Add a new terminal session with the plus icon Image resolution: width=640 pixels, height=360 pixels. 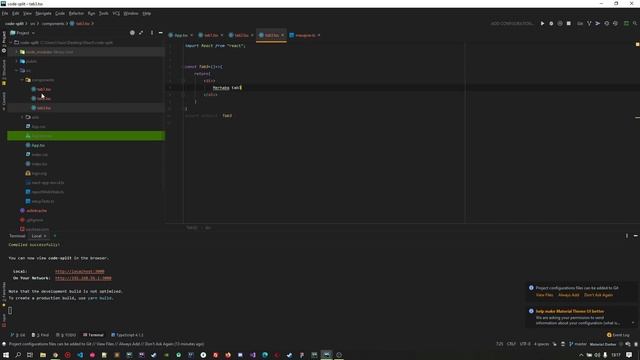tap(55, 236)
